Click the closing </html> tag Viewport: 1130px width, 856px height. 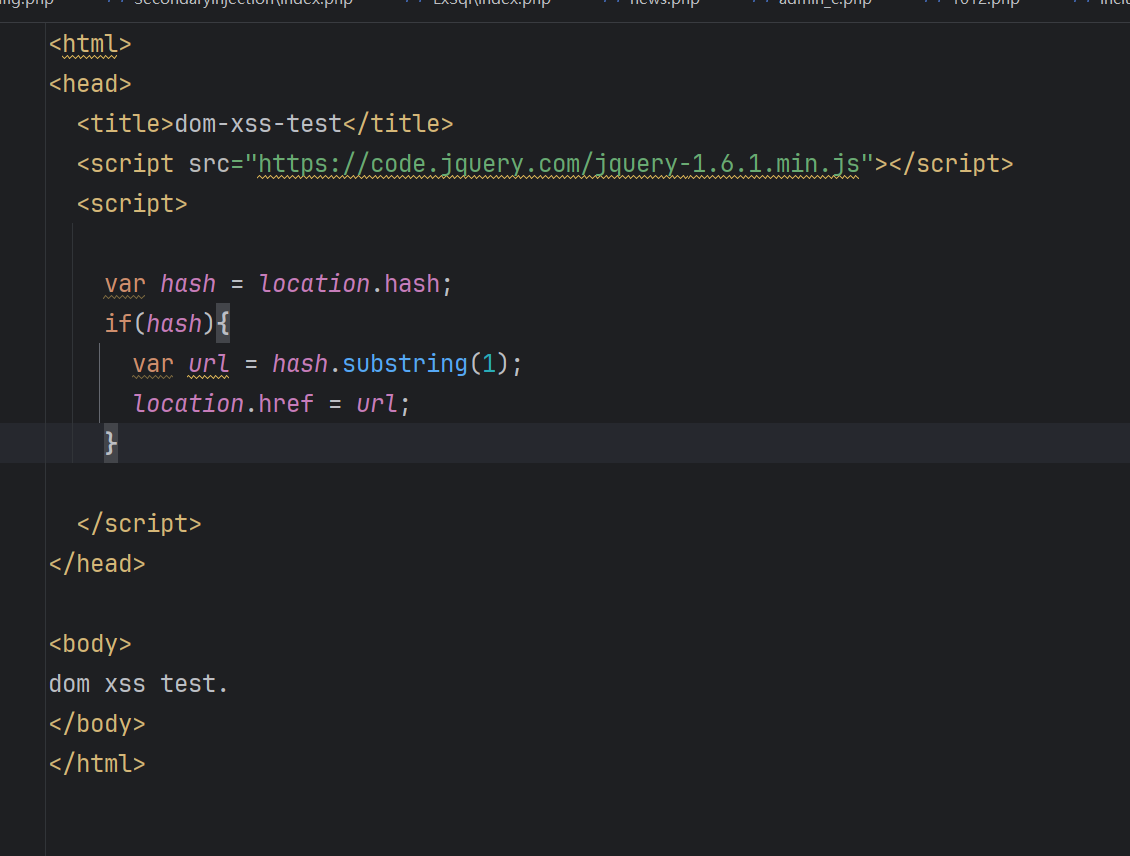(x=97, y=764)
